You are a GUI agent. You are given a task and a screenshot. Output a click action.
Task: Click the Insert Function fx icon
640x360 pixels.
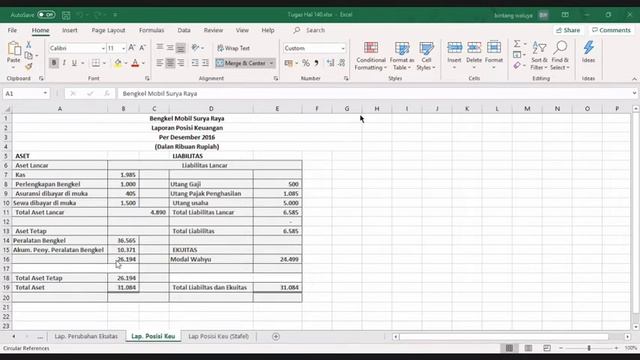tap(107, 93)
